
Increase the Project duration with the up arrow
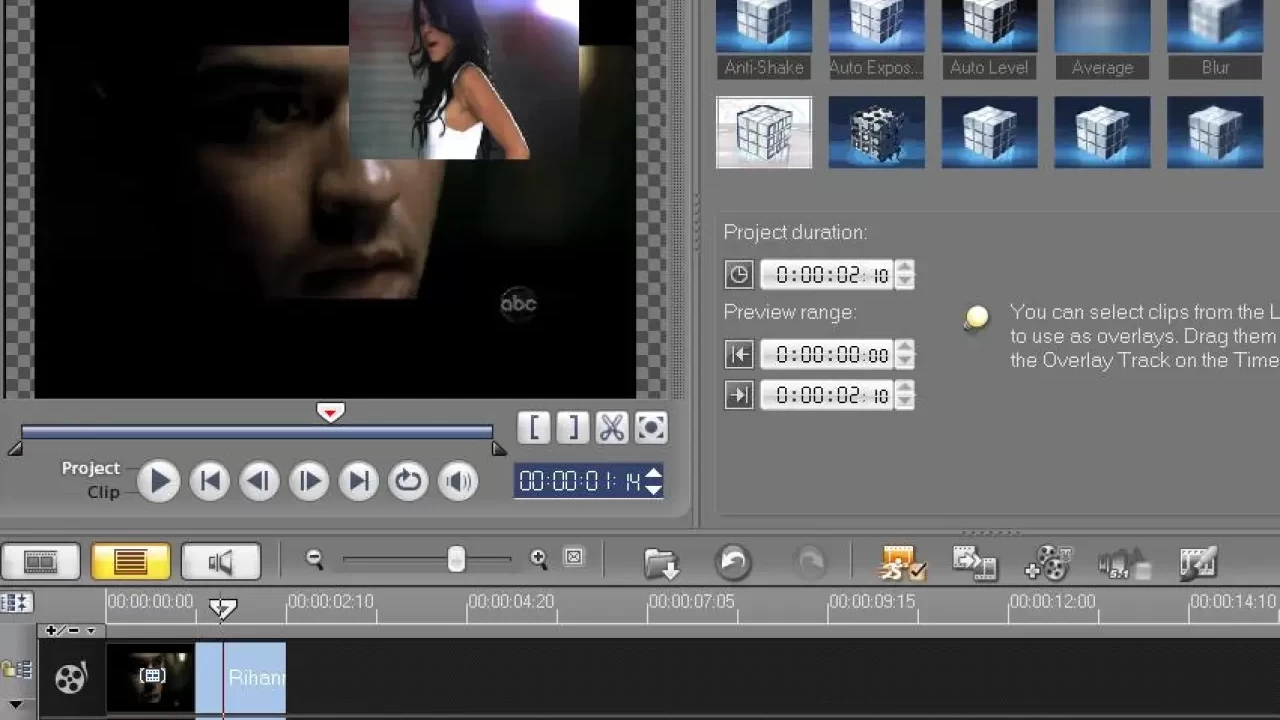904,268
